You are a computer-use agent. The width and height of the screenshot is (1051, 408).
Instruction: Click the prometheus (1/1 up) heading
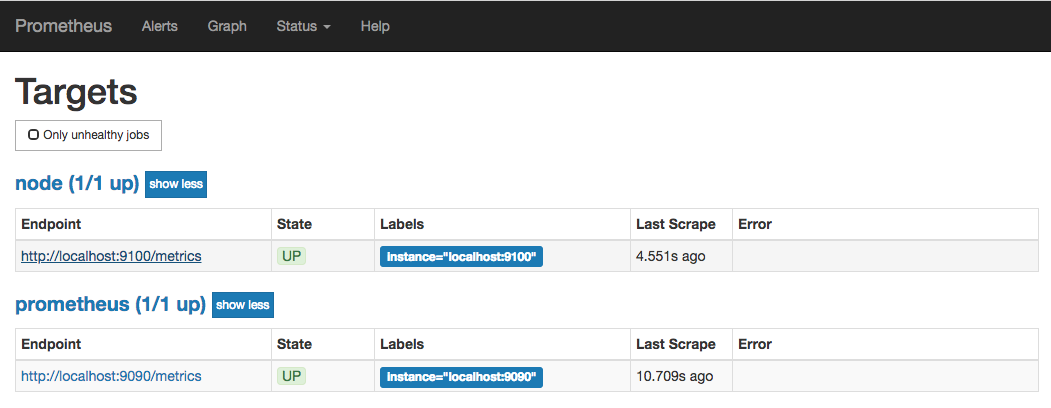[110, 304]
